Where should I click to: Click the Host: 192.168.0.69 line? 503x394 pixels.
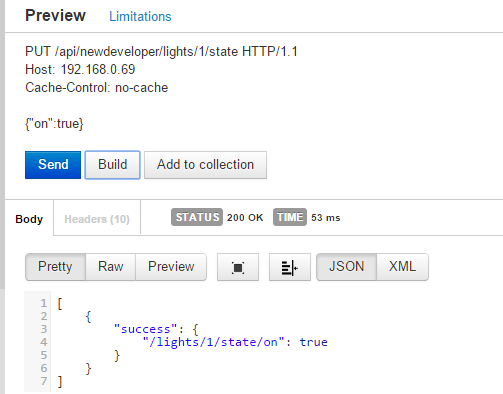coord(80,70)
